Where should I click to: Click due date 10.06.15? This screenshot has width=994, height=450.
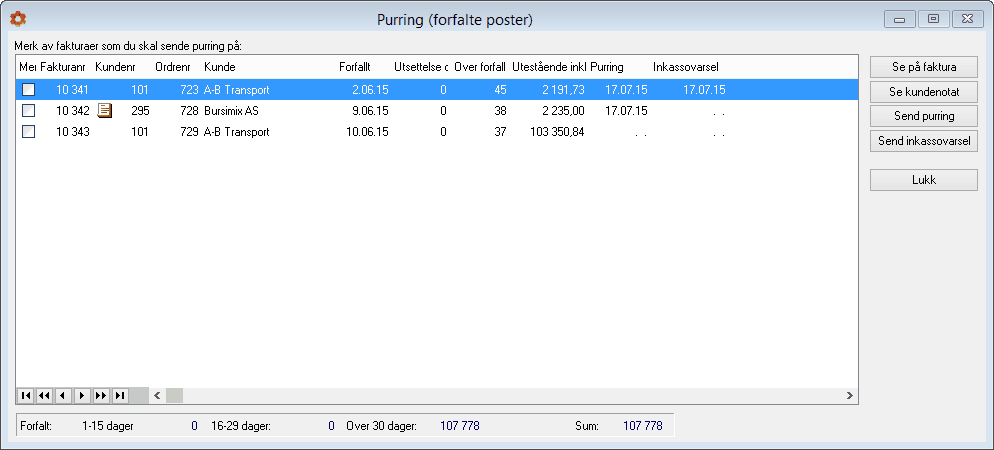point(368,132)
